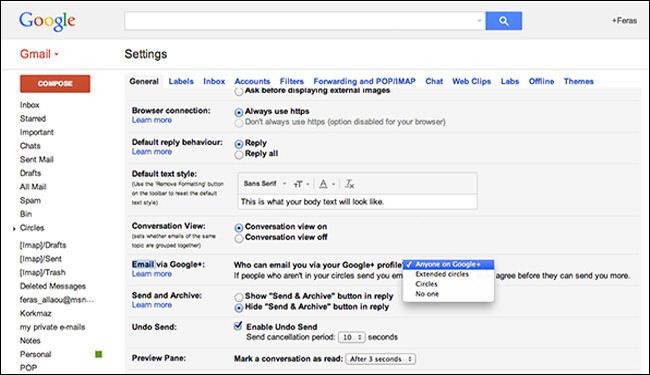The width and height of the screenshot is (650, 375).
Task: Turn Conversation view off
Action: (239, 238)
